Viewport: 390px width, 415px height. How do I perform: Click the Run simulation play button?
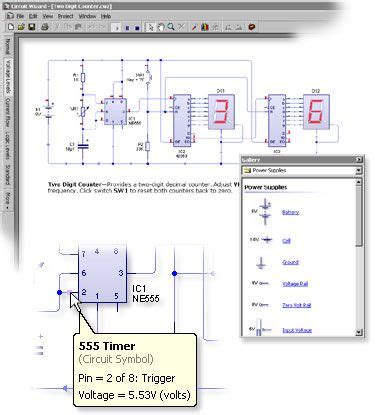[116, 28]
